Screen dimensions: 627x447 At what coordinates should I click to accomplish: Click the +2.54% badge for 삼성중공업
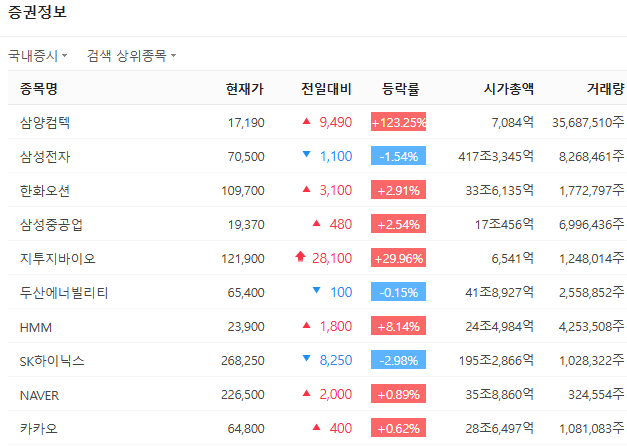tap(398, 224)
